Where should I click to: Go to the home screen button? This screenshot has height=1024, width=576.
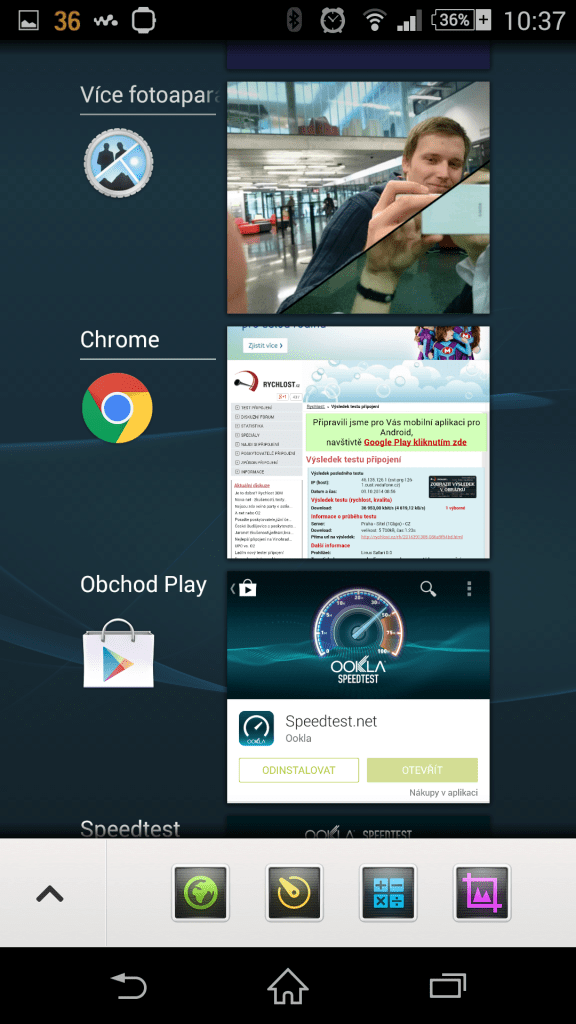pyautogui.click(x=288, y=985)
